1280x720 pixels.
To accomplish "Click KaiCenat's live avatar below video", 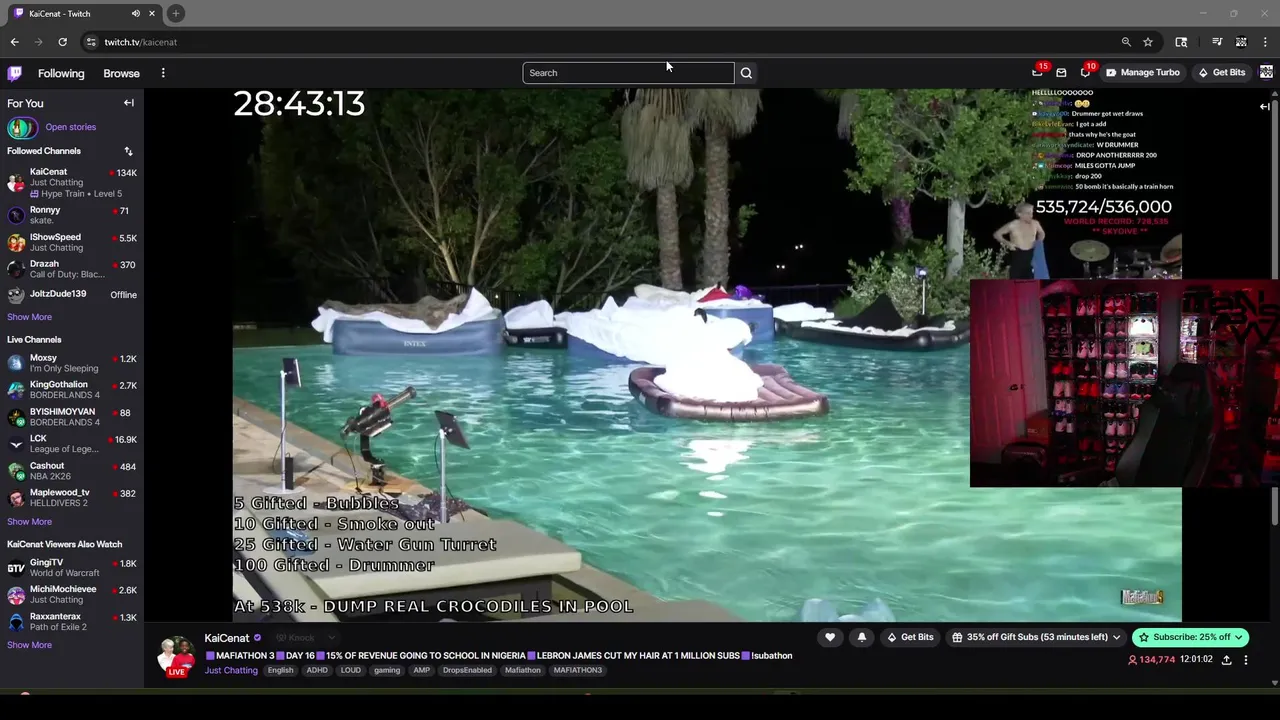I will pos(176,656).
